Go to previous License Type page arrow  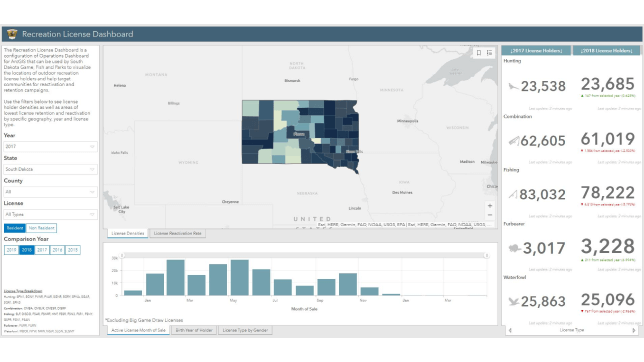click(510, 330)
